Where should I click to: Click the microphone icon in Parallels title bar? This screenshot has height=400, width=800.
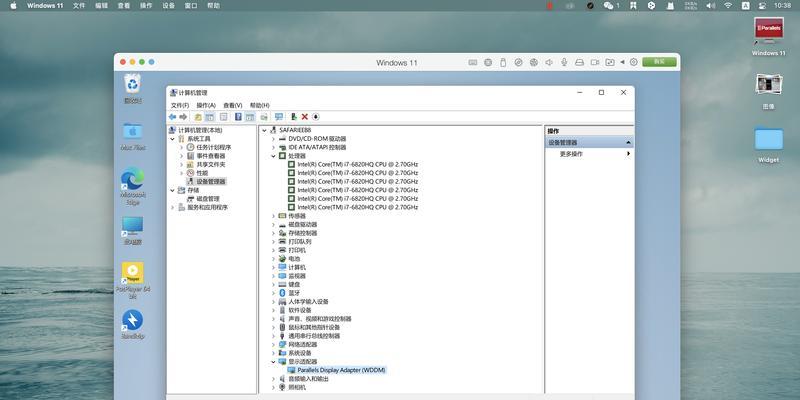click(x=564, y=62)
